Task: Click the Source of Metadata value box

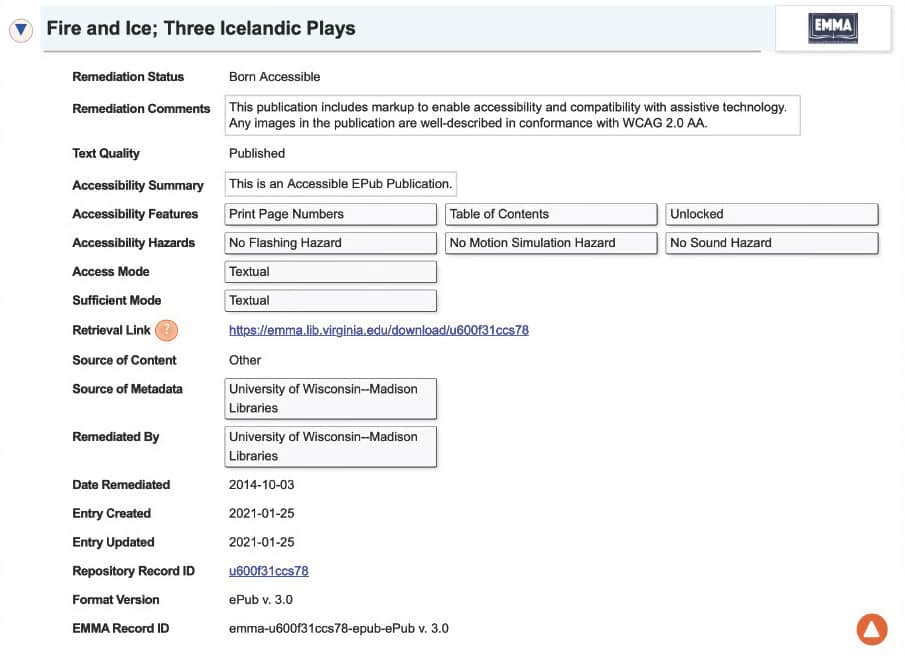Action: point(331,398)
